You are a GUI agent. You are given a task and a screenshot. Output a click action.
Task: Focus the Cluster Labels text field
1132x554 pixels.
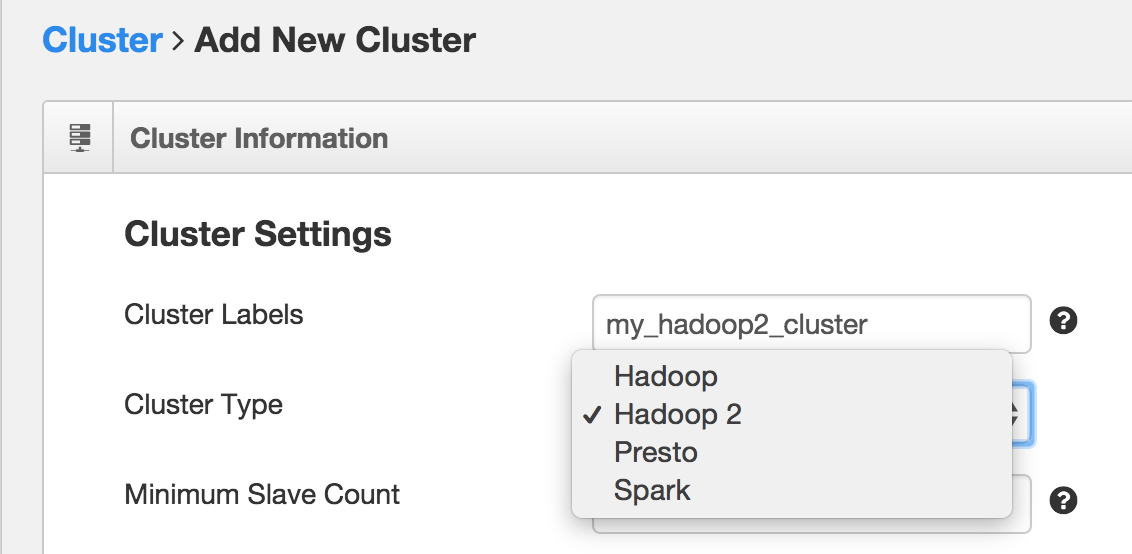(x=811, y=324)
